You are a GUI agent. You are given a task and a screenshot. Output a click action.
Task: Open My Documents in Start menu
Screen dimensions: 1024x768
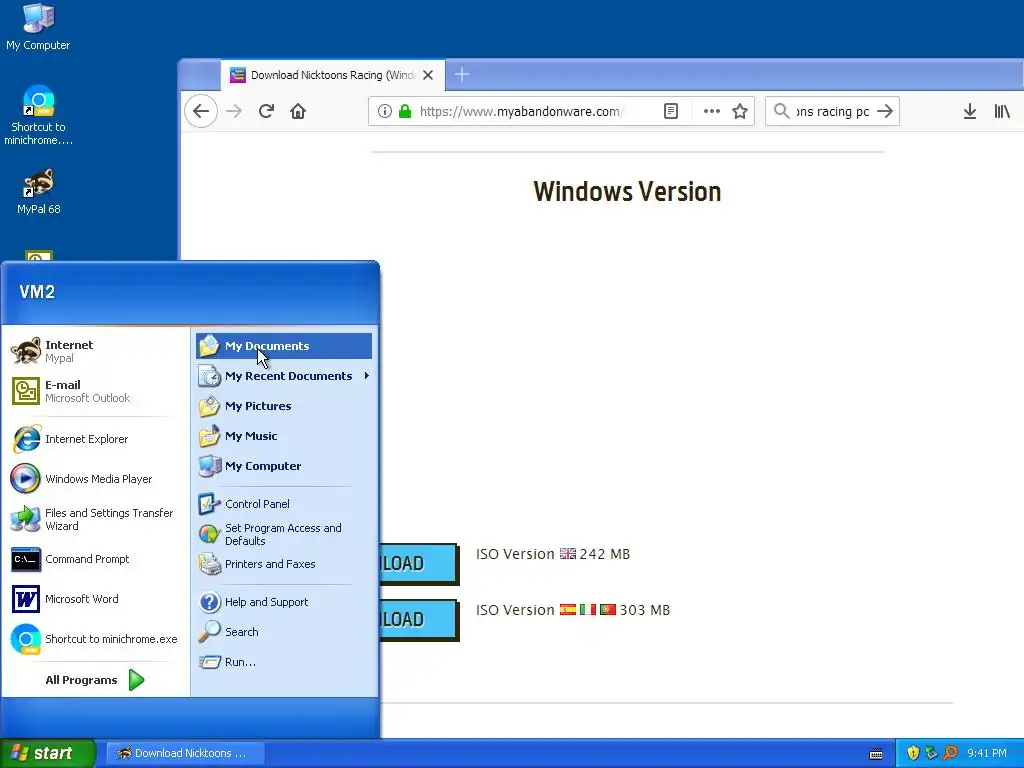pos(284,346)
